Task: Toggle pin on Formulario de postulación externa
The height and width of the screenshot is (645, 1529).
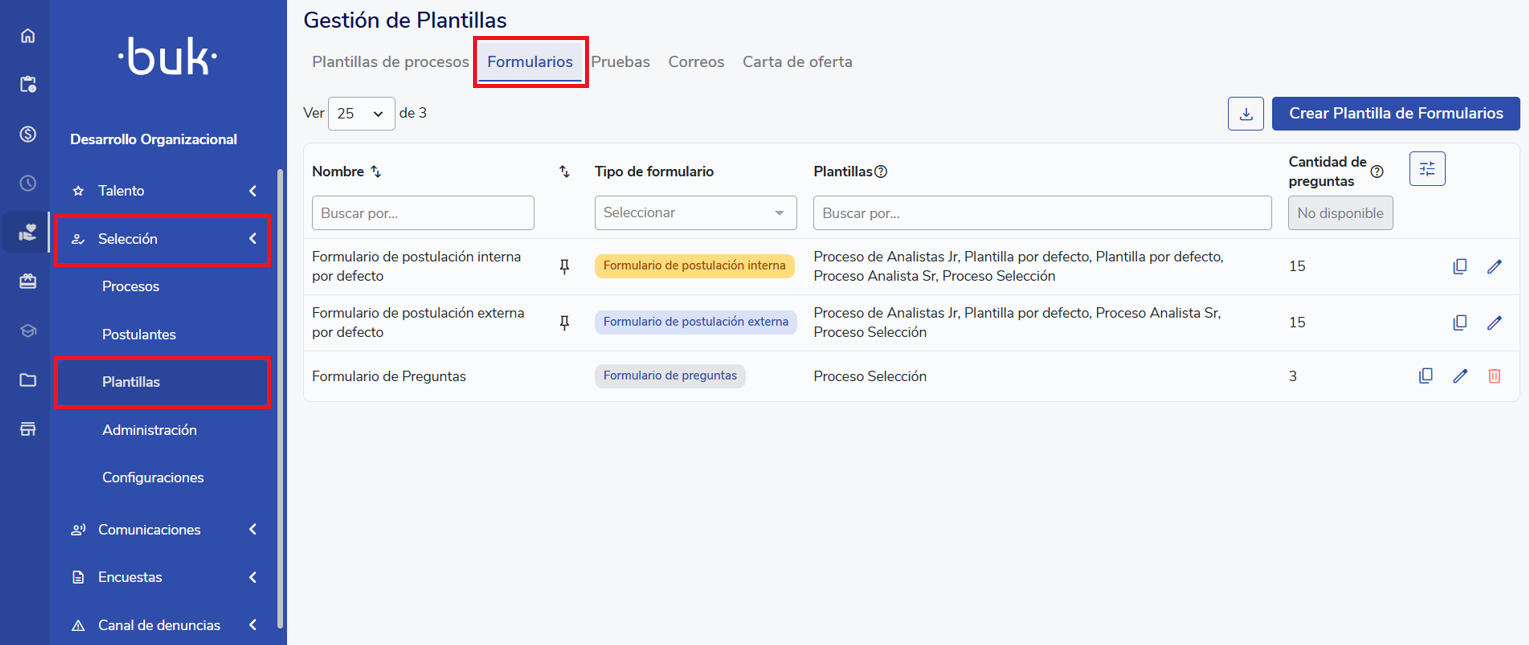Action: [564, 322]
